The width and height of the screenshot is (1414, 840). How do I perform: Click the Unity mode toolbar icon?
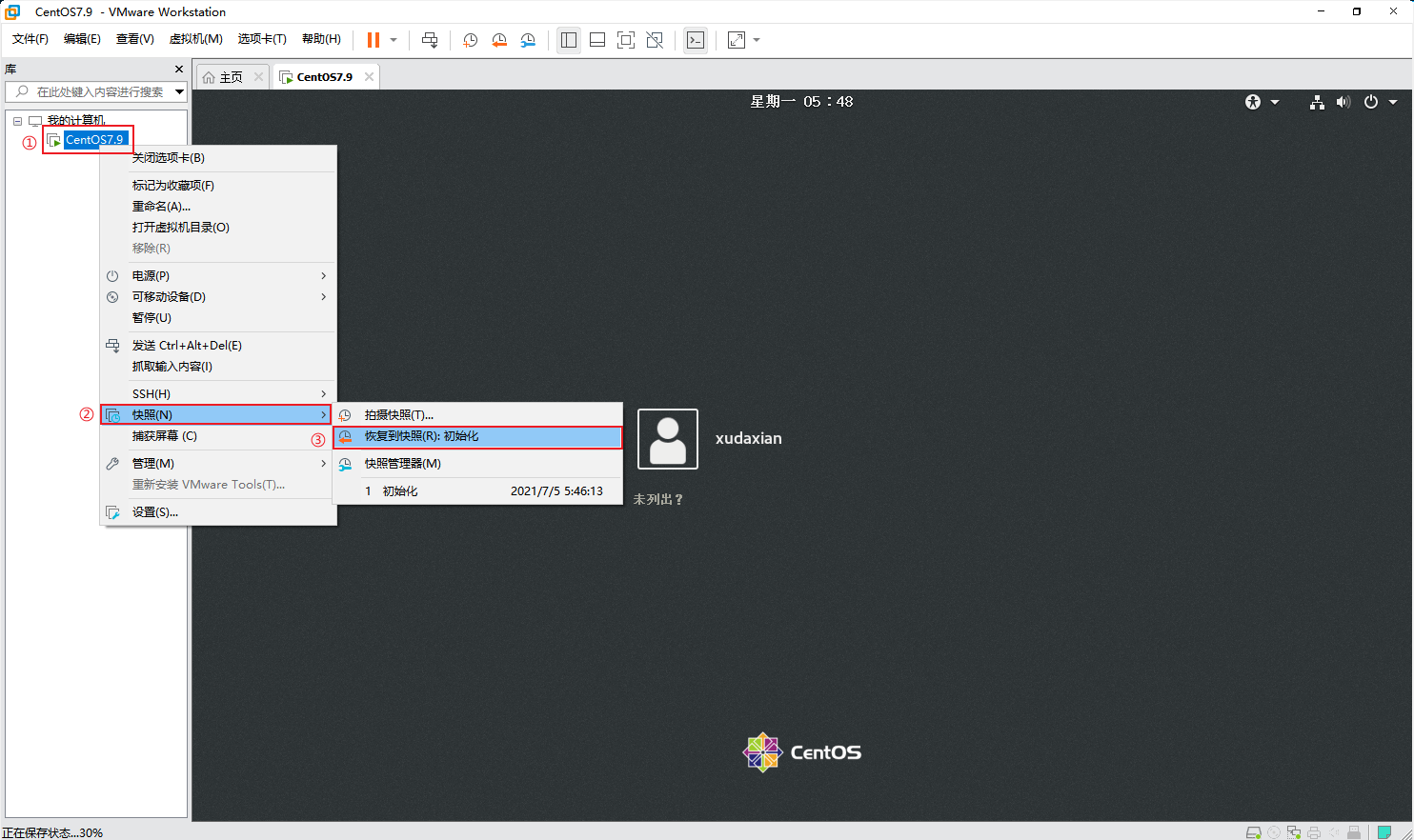(655, 40)
